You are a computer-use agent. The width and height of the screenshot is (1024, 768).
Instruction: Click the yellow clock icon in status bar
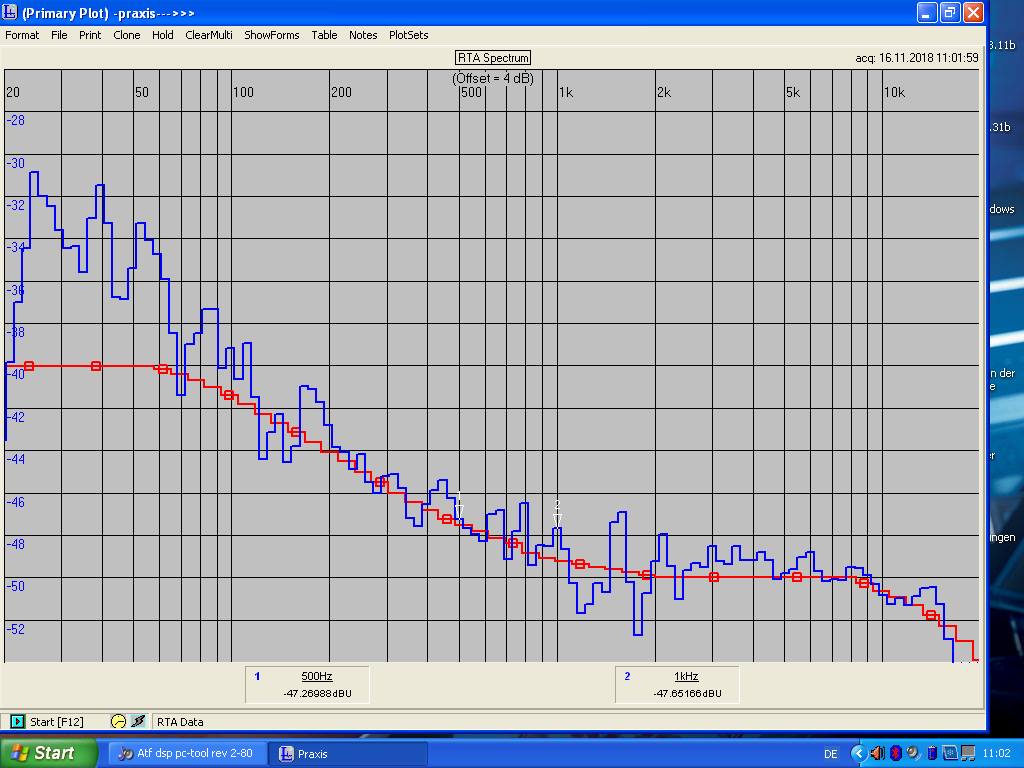coord(118,721)
